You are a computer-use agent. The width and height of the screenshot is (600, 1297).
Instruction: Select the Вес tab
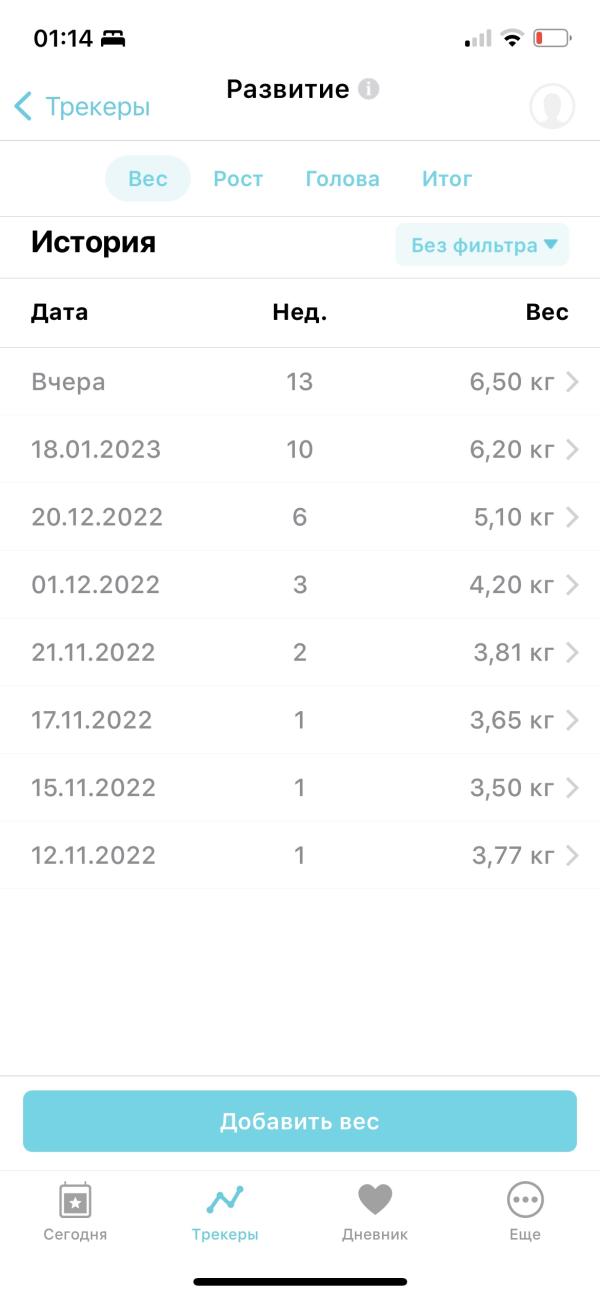[148, 179]
